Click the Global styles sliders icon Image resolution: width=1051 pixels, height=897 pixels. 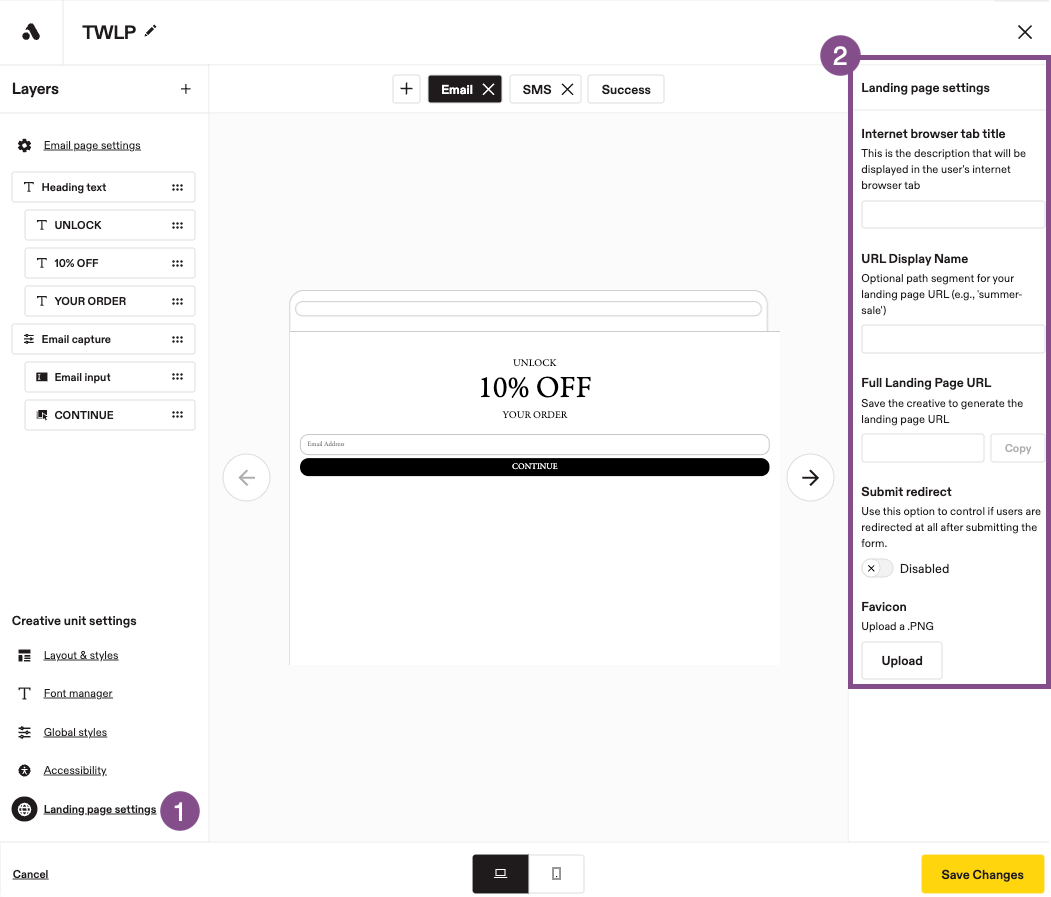tap(25, 732)
